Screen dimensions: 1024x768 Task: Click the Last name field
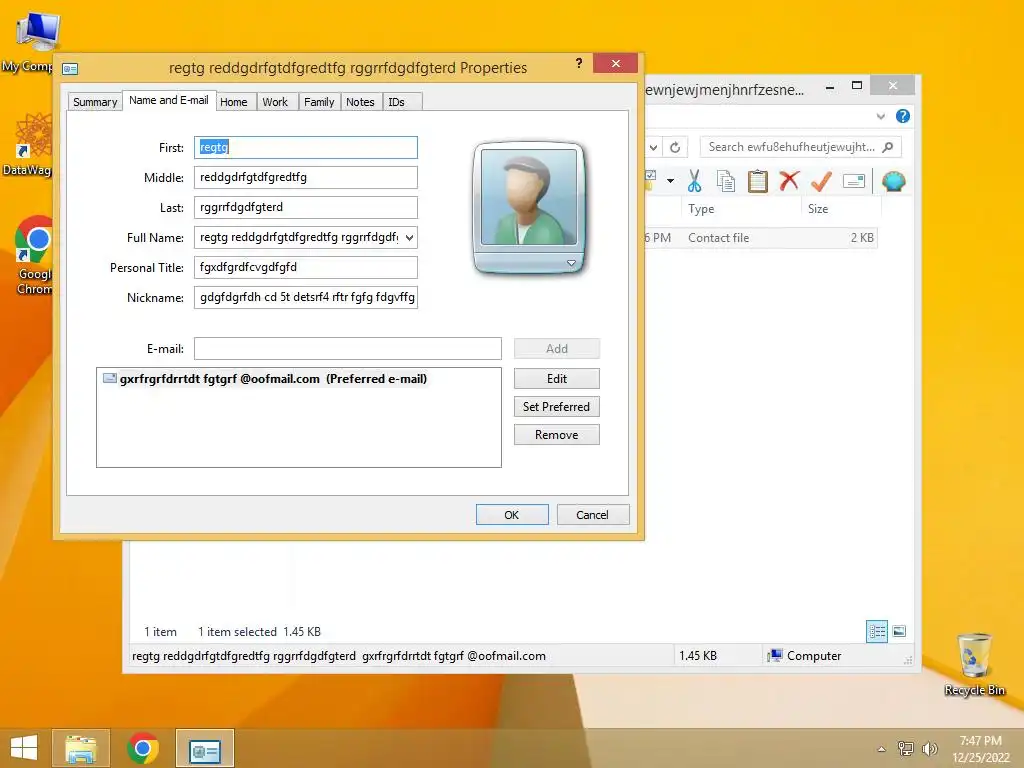[x=306, y=208]
